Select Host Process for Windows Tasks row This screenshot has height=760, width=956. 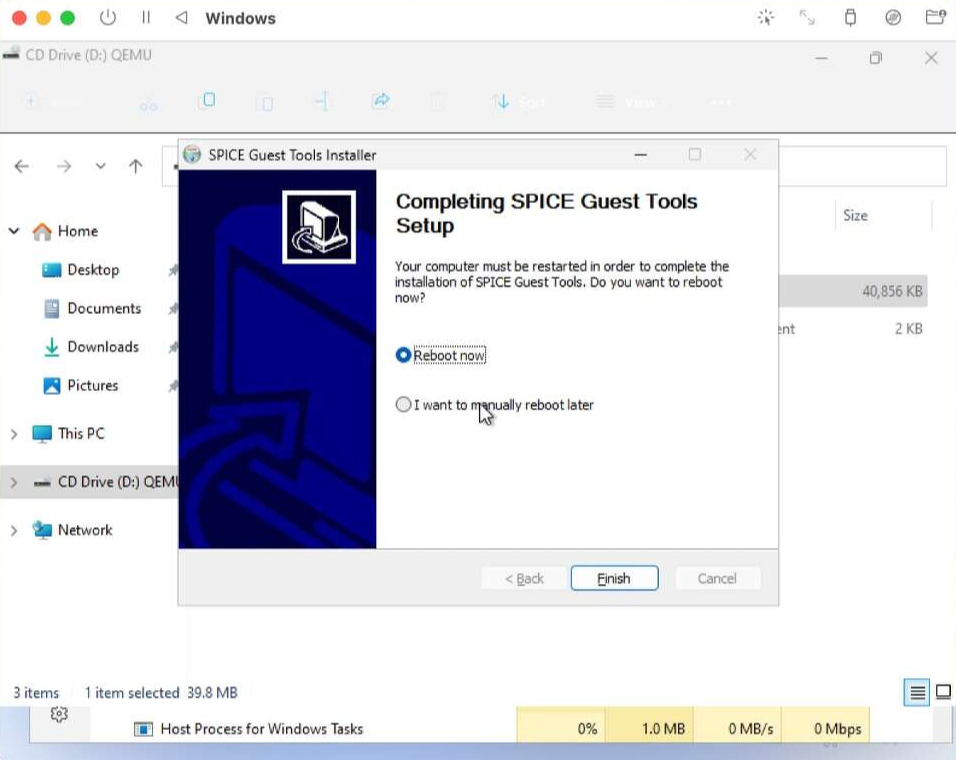pyautogui.click(x=480, y=728)
